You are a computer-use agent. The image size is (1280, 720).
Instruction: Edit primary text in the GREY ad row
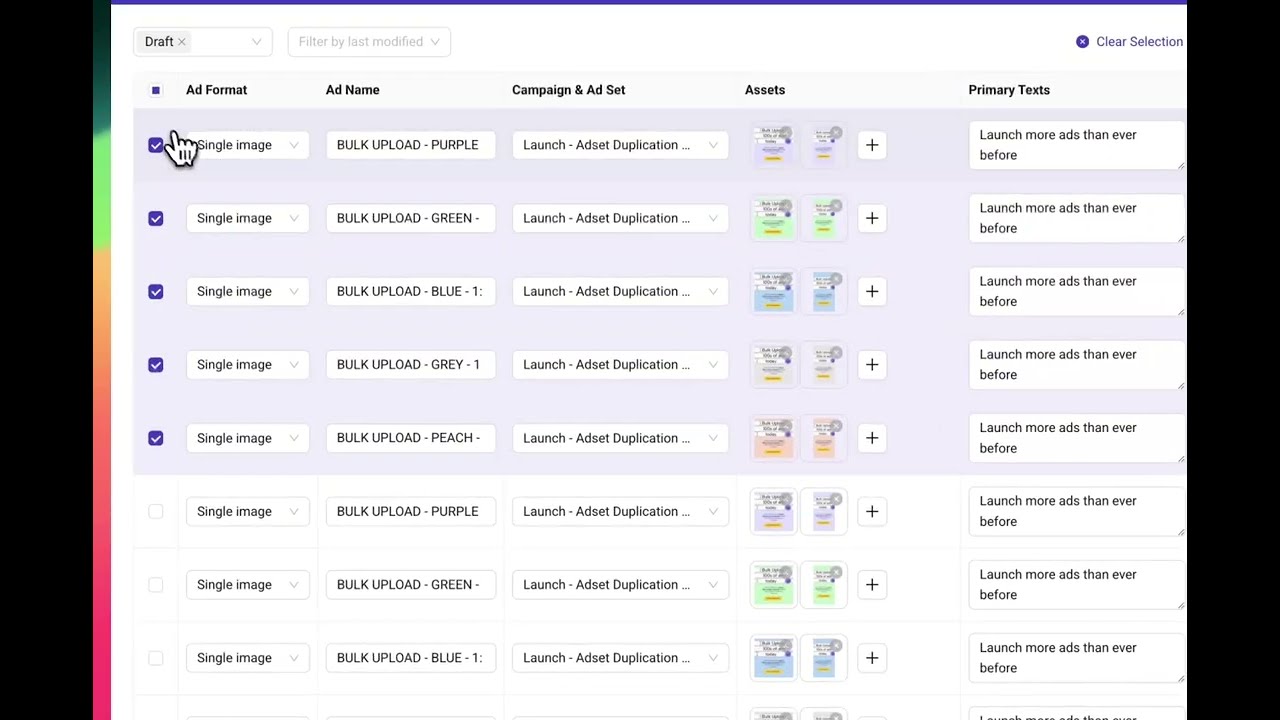pyautogui.click(x=1076, y=365)
